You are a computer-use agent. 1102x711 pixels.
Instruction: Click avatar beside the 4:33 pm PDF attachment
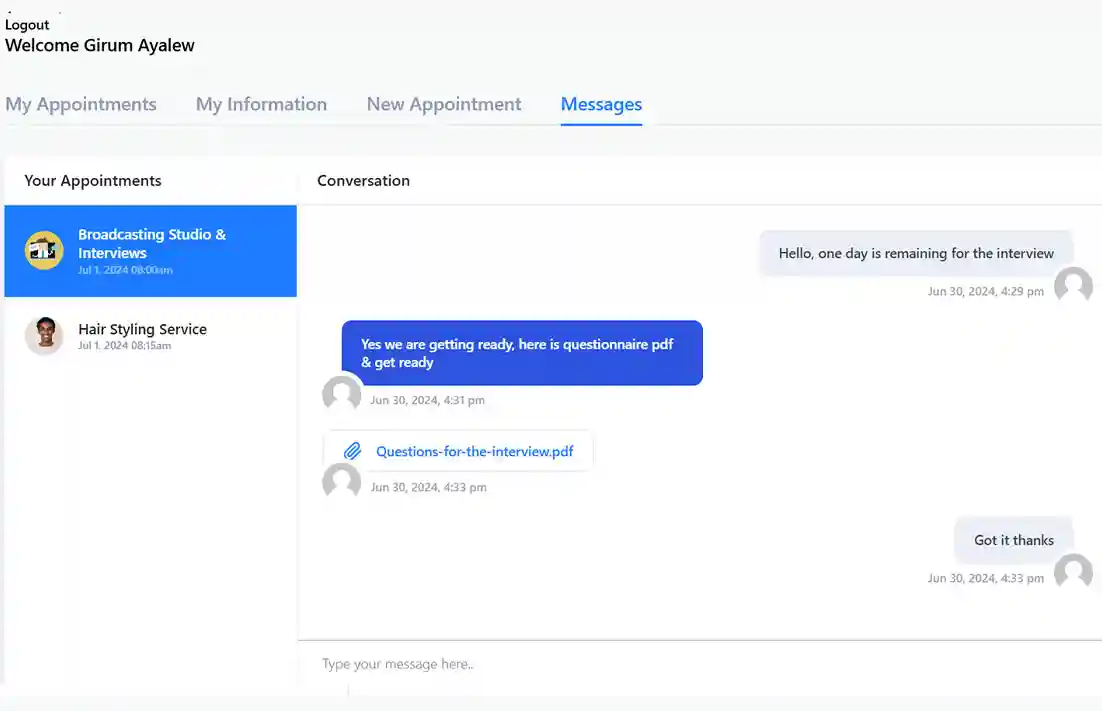coord(341,482)
